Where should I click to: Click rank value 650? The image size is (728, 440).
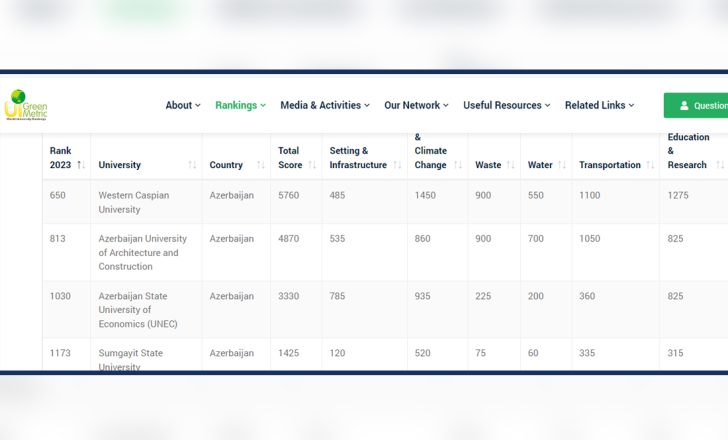point(58,195)
